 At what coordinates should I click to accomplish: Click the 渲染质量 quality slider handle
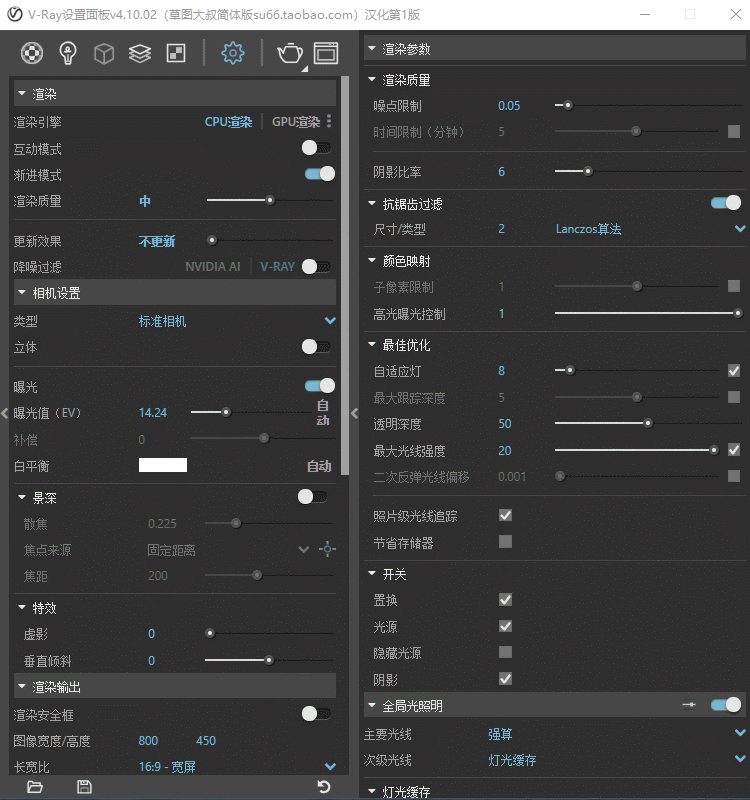click(270, 201)
